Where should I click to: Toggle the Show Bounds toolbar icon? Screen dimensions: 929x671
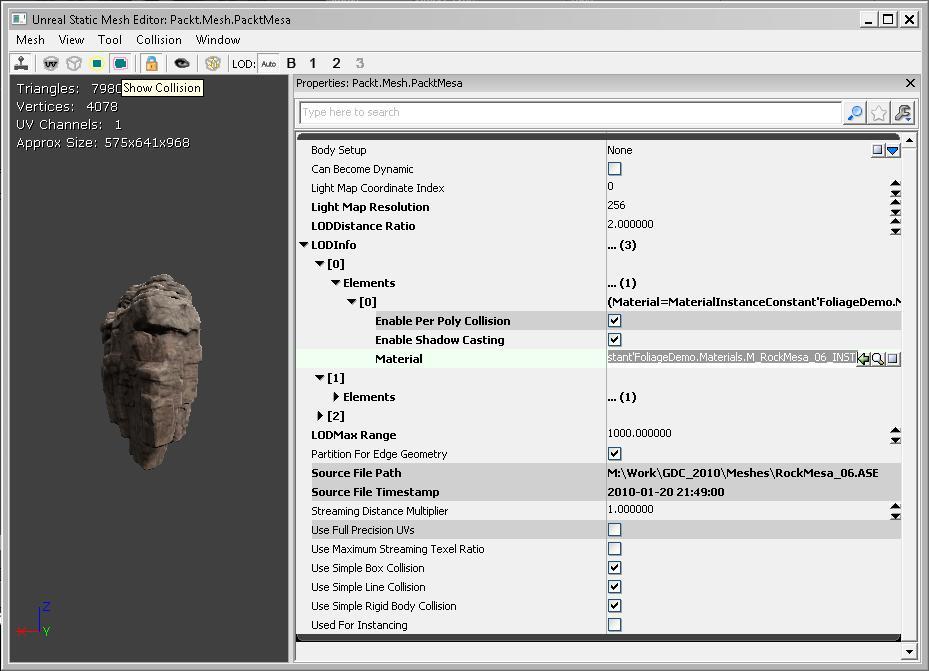tap(97, 63)
